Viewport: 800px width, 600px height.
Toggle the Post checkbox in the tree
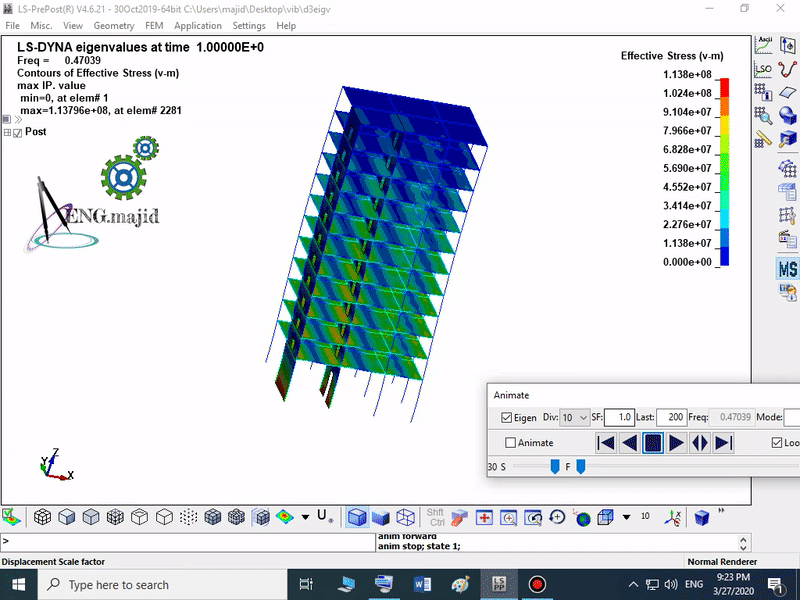tap(18, 132)
